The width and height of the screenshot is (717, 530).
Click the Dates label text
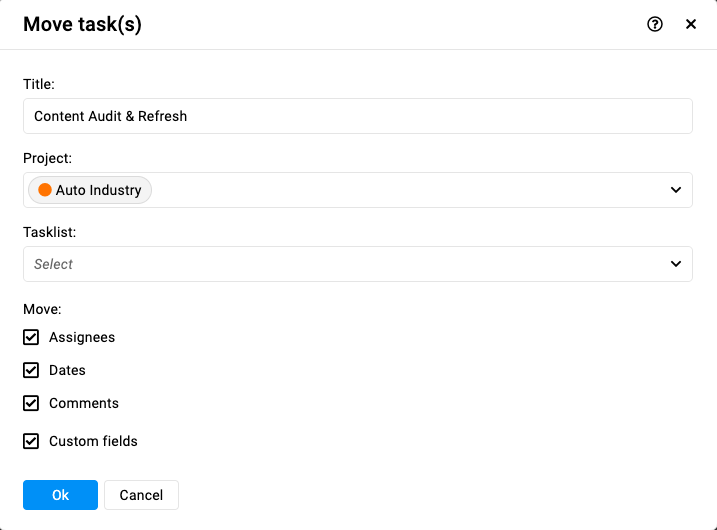tap(67, 370)
